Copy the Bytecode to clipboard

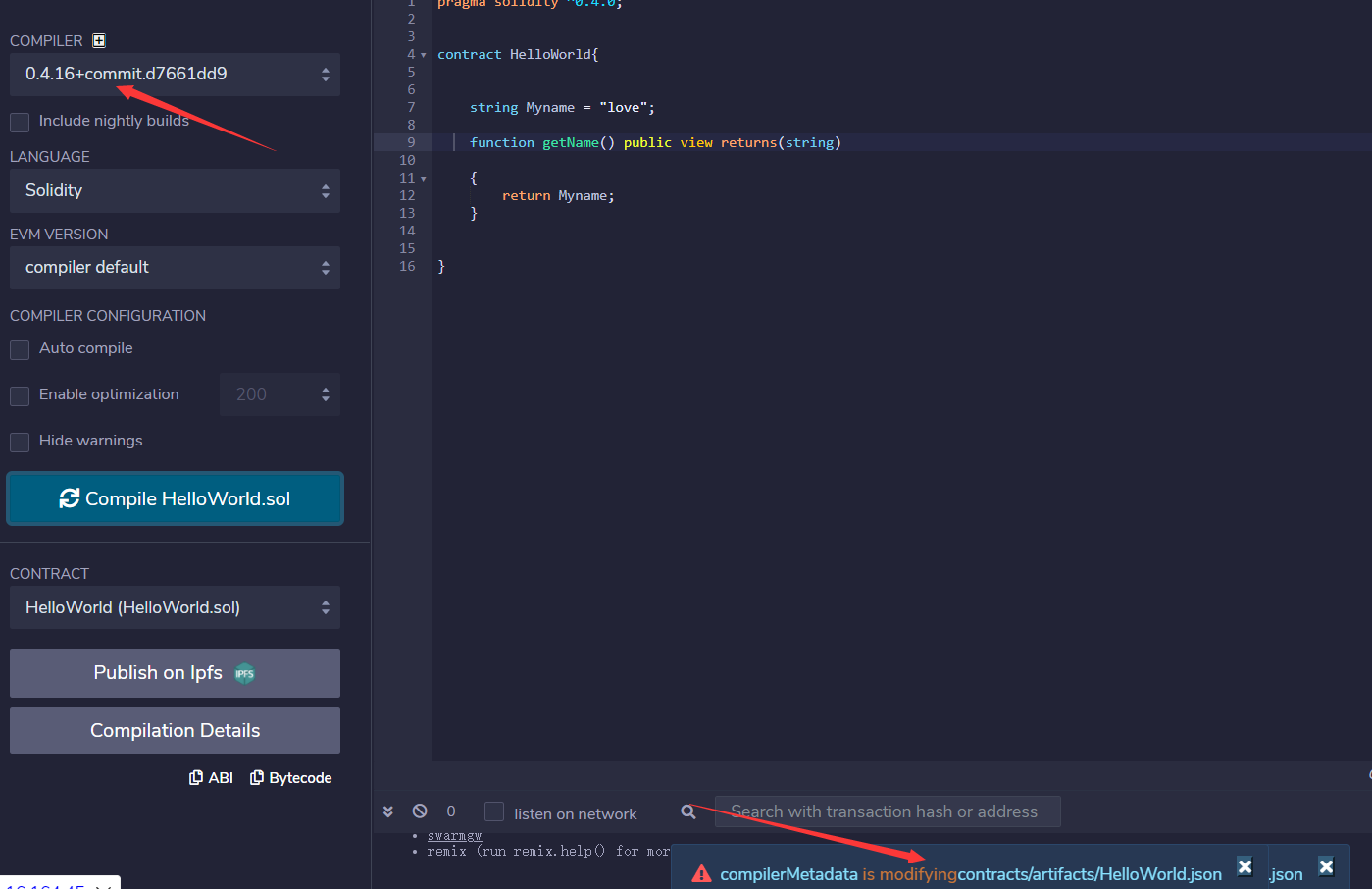point(290,777)
